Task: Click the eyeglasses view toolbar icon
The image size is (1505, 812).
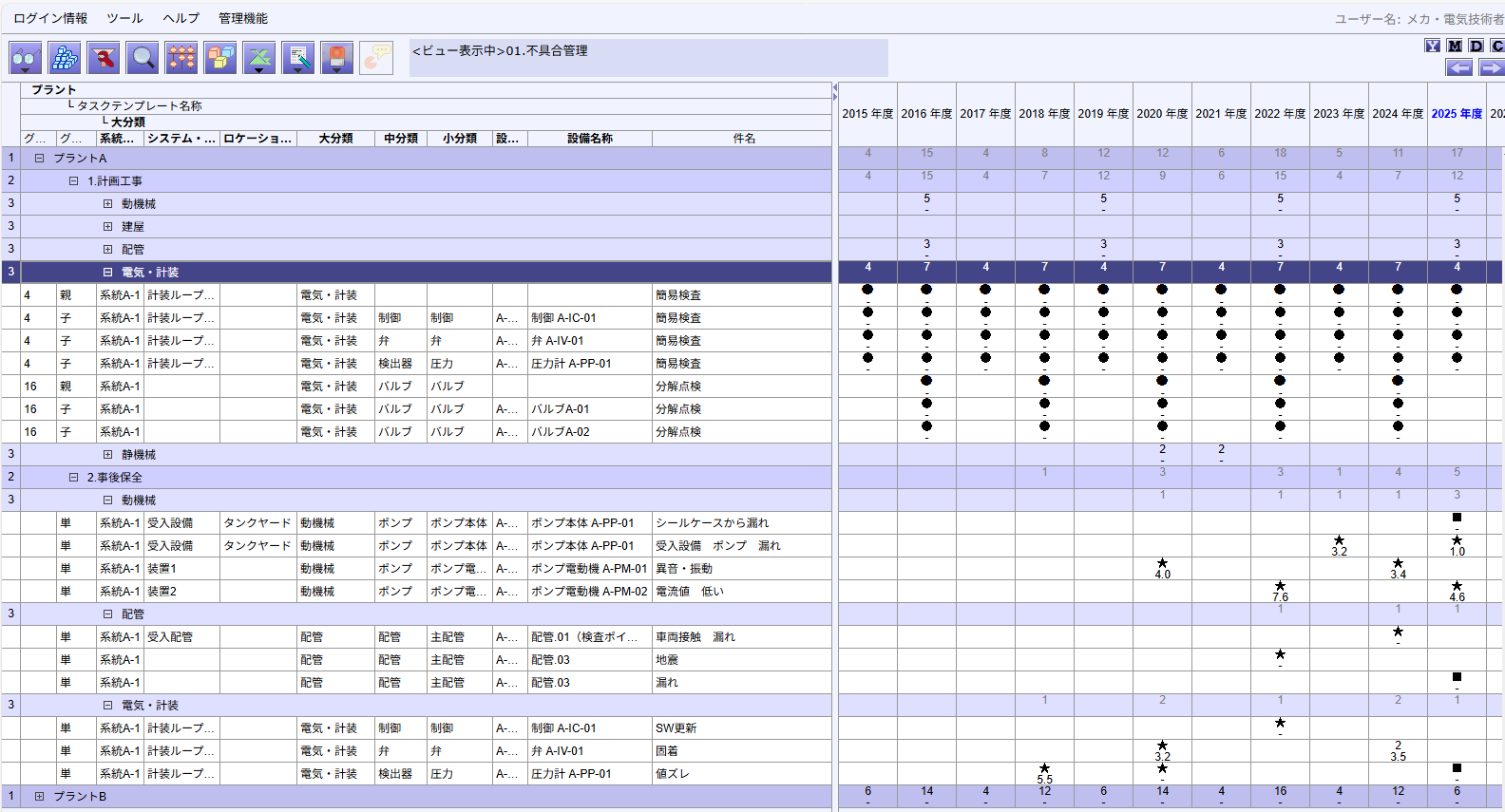Action: [26, 58]
